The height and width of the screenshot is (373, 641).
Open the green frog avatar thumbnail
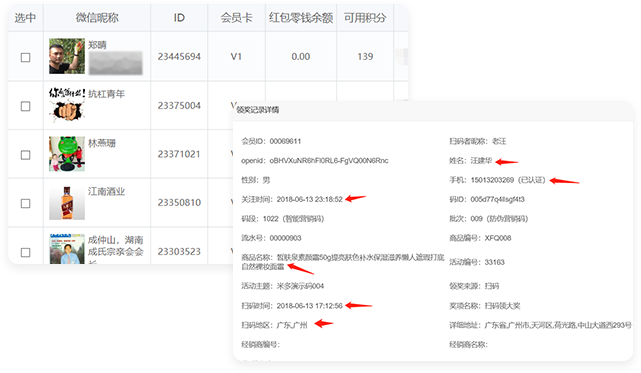tap(67, 154)
